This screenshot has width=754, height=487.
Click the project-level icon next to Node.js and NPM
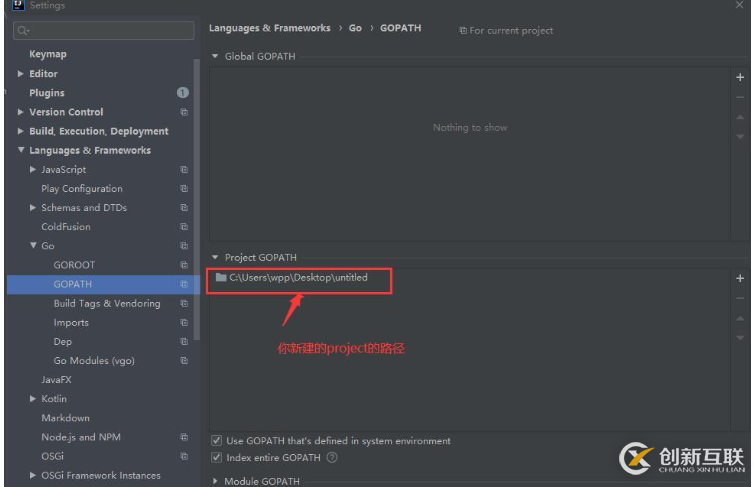[x=184, y=437]
